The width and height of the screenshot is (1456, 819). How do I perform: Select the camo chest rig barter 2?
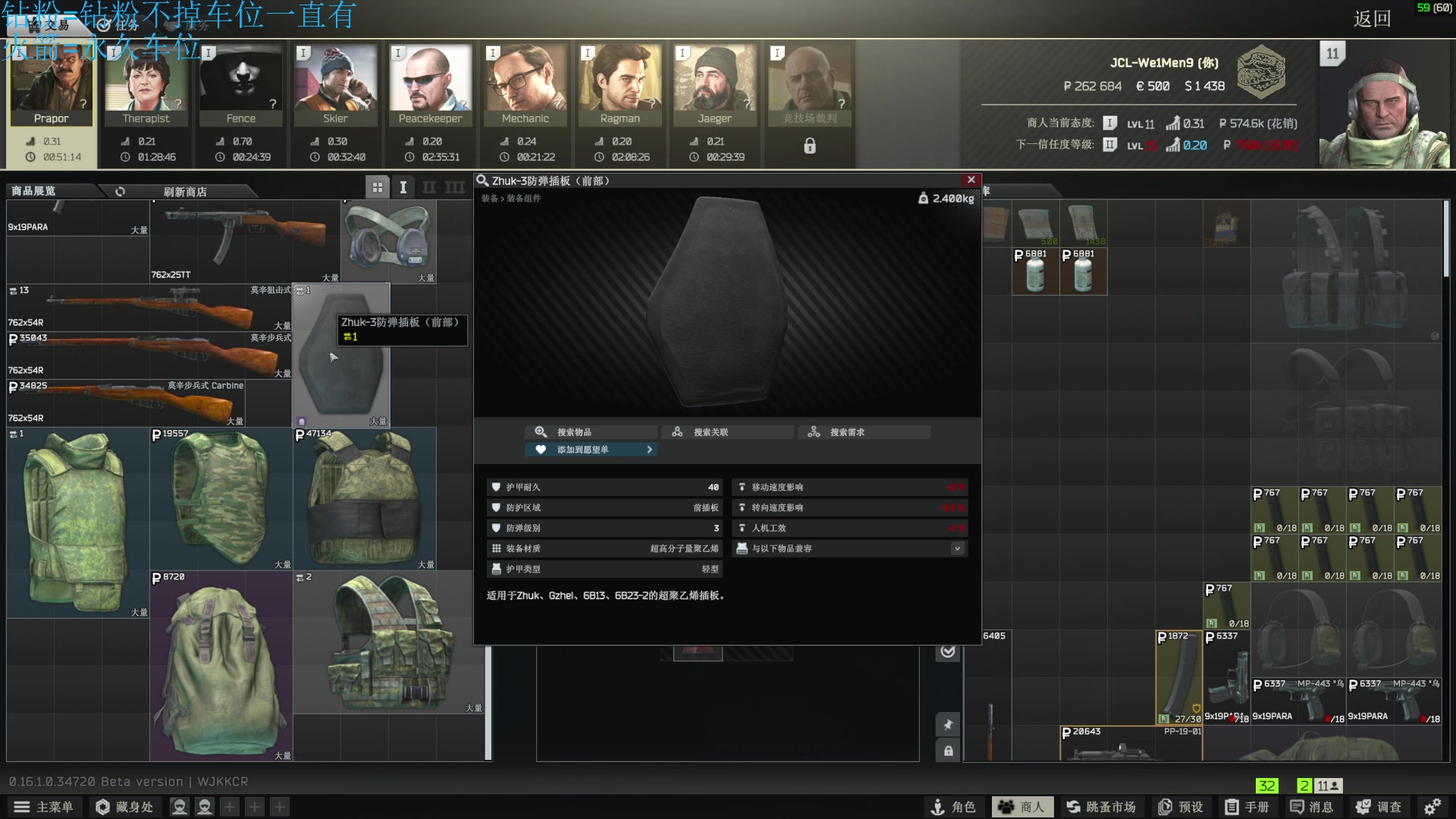pos(389,642)
